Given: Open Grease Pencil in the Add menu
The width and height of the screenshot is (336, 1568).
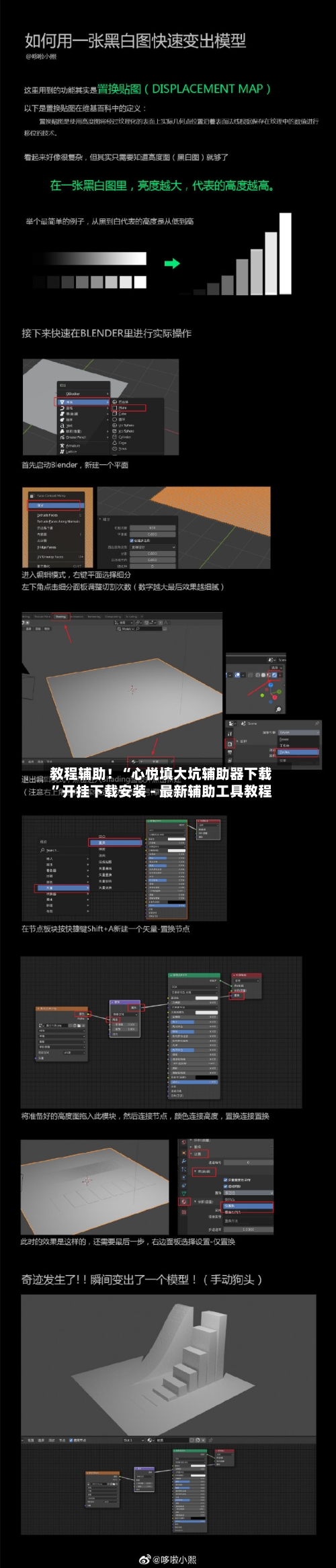Looking at the screenshot, I should coord(76,437).
